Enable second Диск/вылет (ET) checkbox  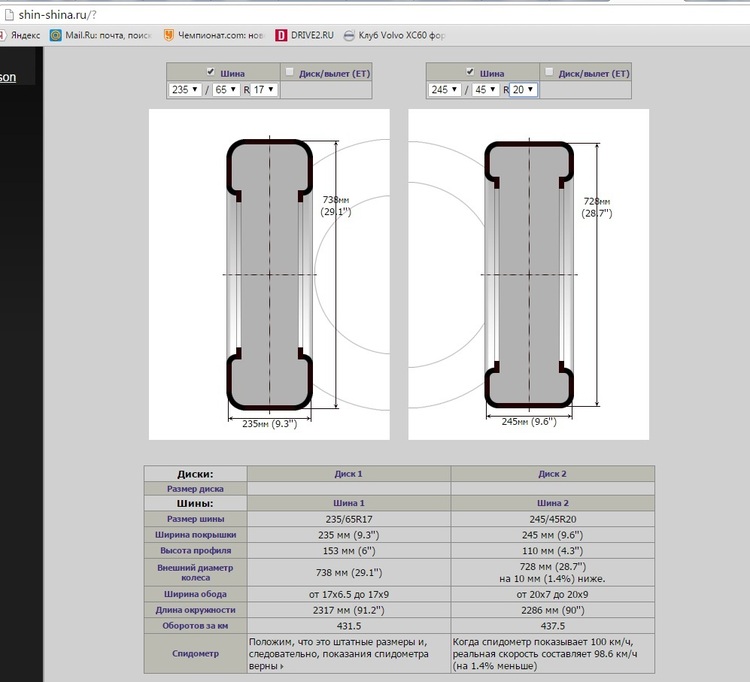click(x=550, y=72)
